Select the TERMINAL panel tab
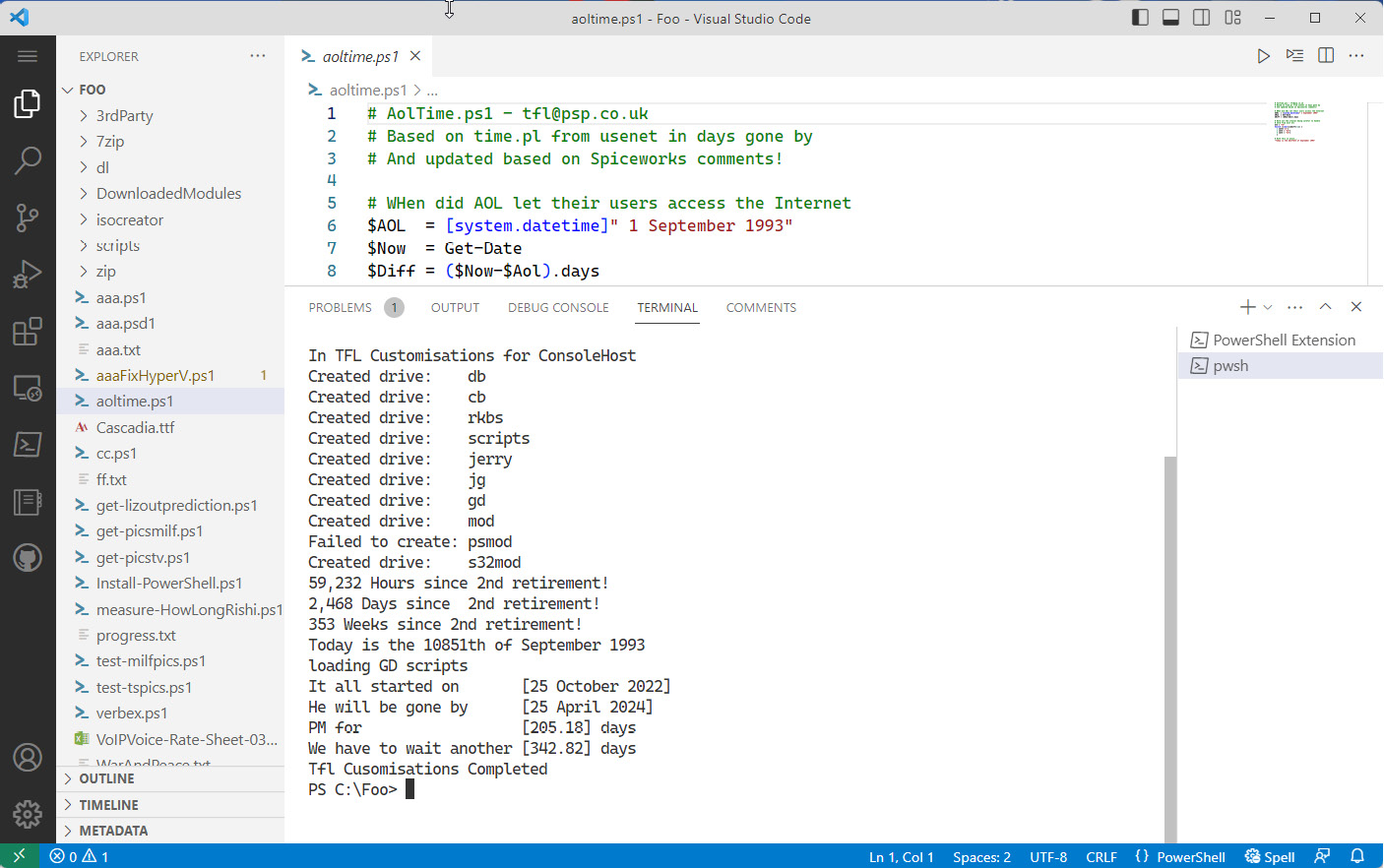This screenshot has height=868, width=1384. 667,307
